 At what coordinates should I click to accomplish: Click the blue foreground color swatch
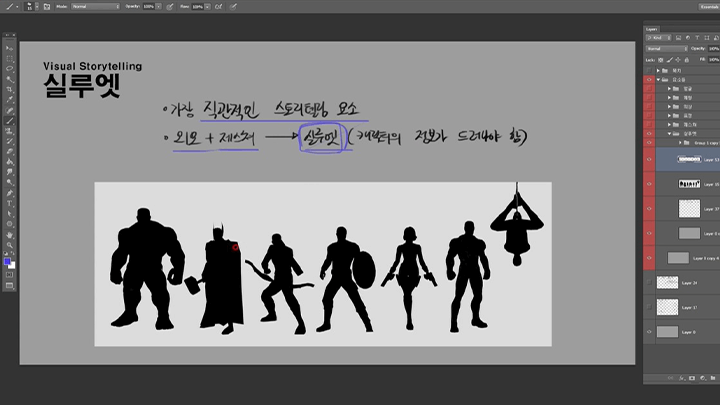pyautogui.click(x=7, y=262)
